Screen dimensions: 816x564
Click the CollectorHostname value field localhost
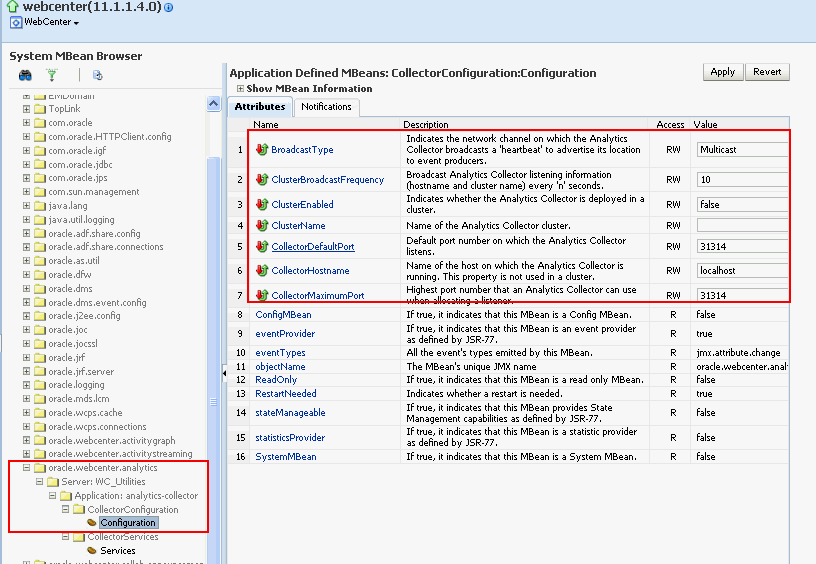(x=742, y=271)
